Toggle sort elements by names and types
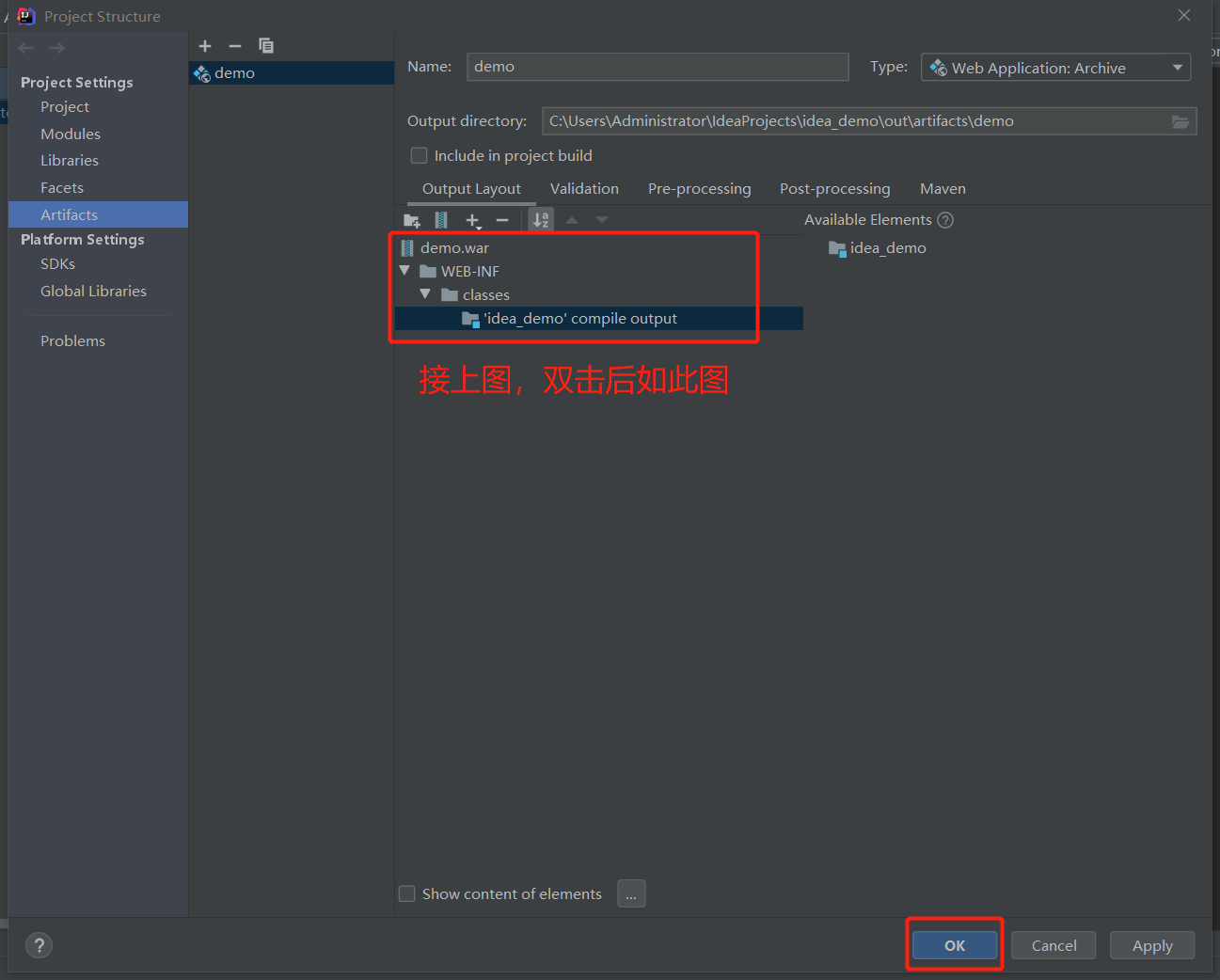The width and height of the screenshot is (1220, 980). tap(541, 220)
